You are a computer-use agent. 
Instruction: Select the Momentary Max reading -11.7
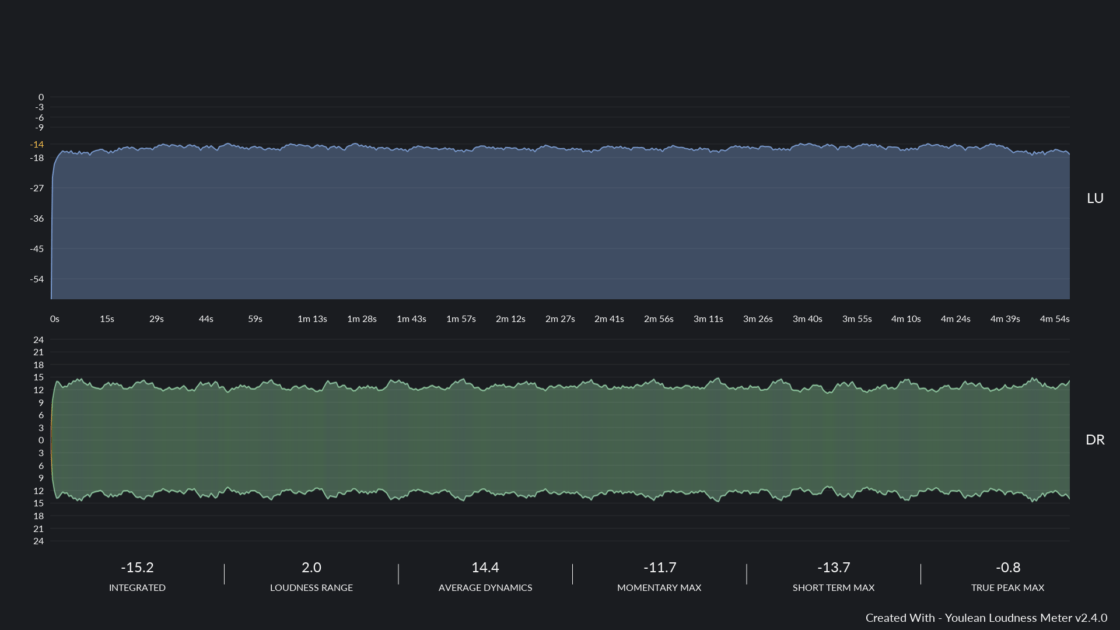(x=659, y=568)
